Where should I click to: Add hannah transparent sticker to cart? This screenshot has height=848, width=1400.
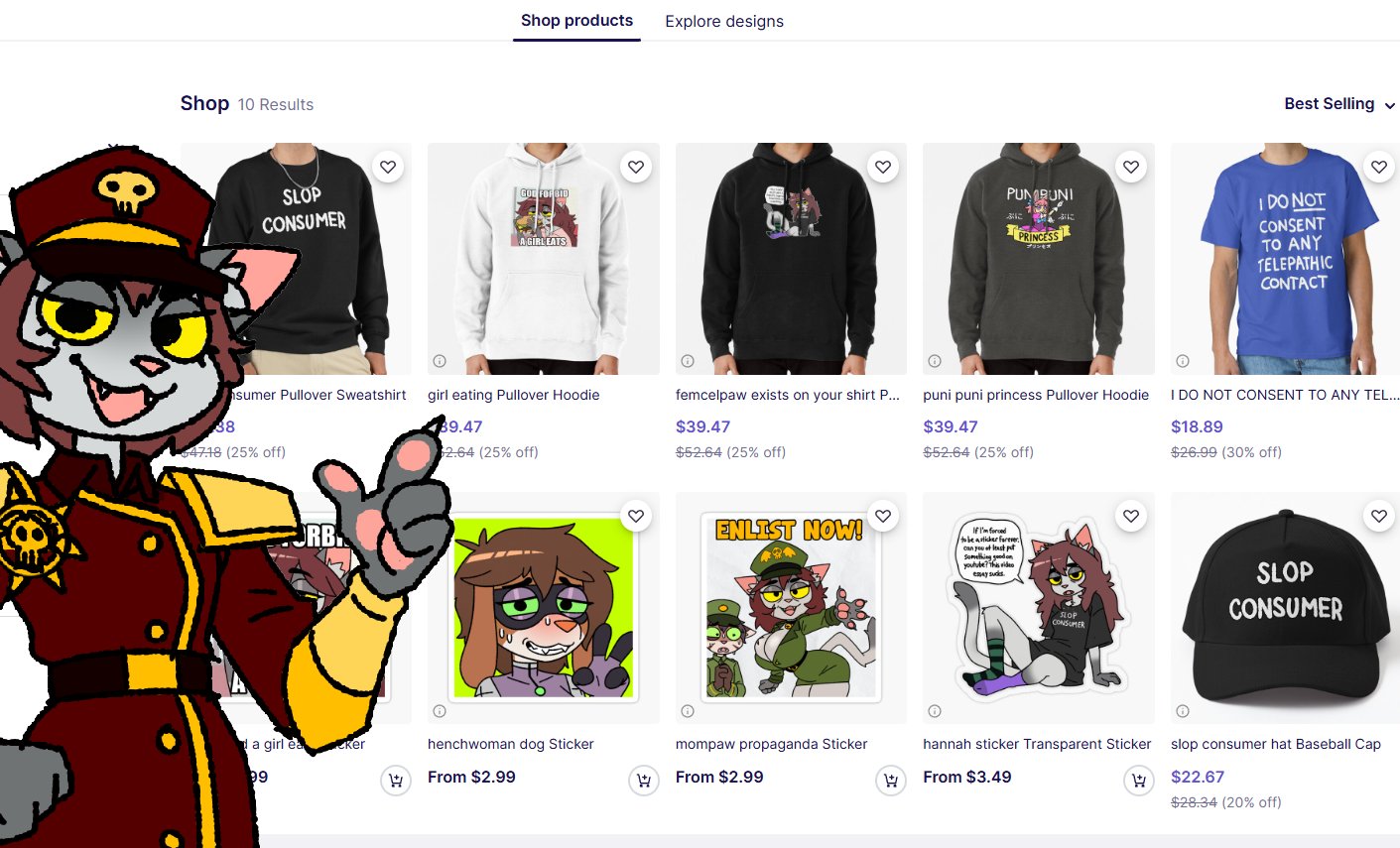click(1139, 781)
